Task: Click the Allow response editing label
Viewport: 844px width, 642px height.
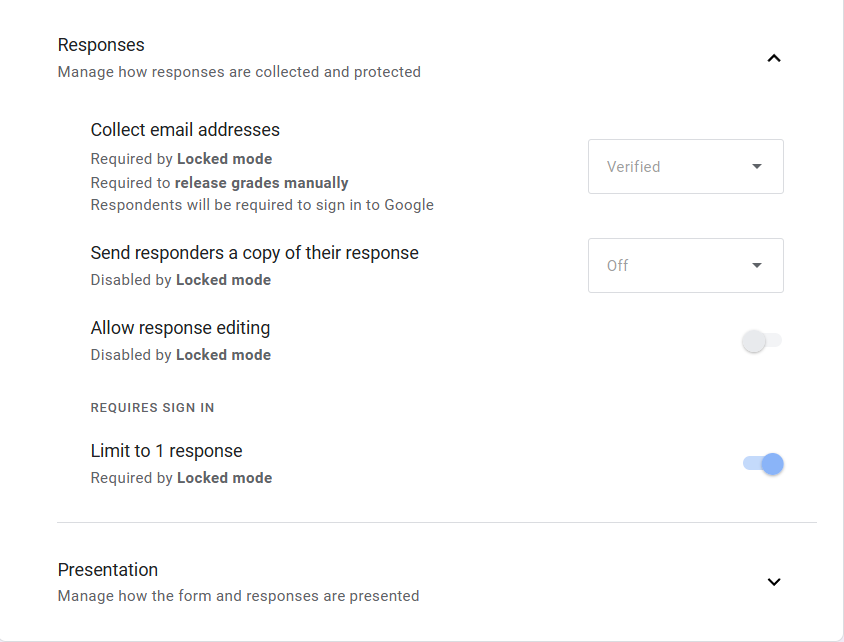Action: [x=180, y=328]
